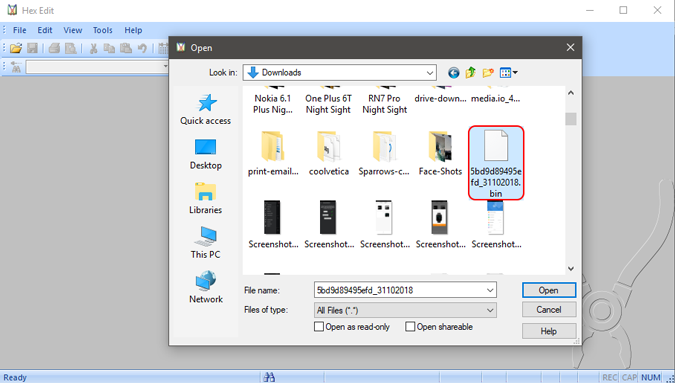The height and width of the screenshot is (383, 675).
Task: Click the Cancel button
Action: coord(549,310)
